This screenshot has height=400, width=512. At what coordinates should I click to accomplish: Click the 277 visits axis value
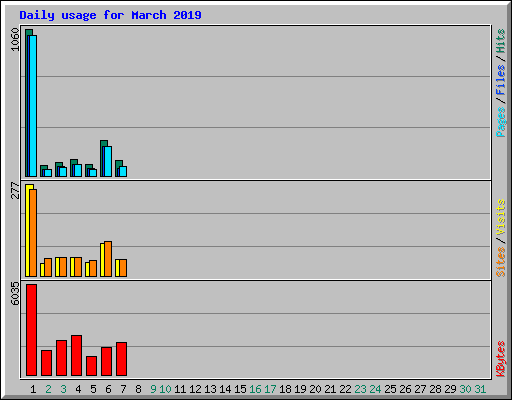[15, 190]
